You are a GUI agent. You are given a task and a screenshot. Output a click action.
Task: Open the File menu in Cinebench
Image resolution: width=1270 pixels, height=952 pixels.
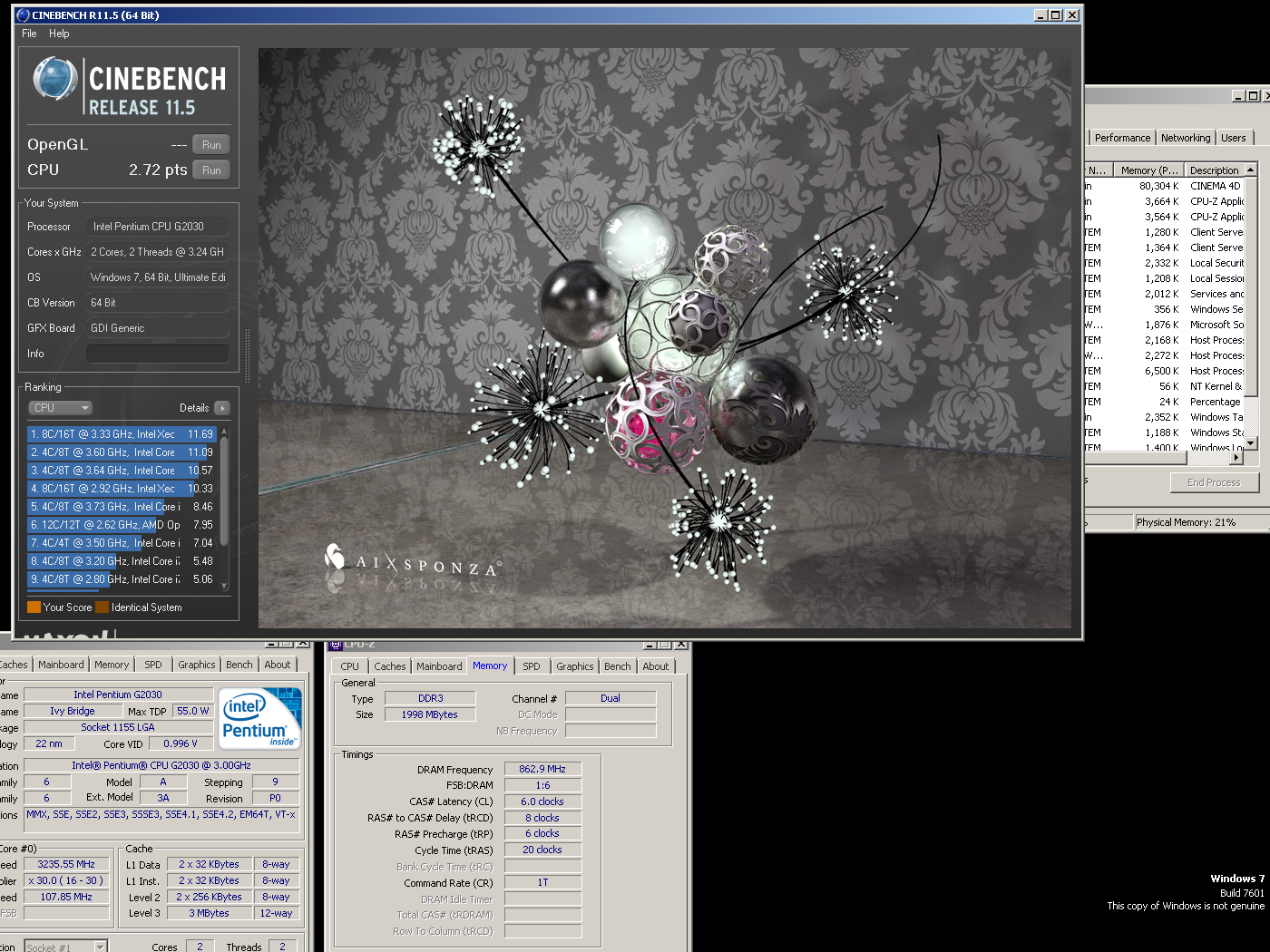pos(29,34)
